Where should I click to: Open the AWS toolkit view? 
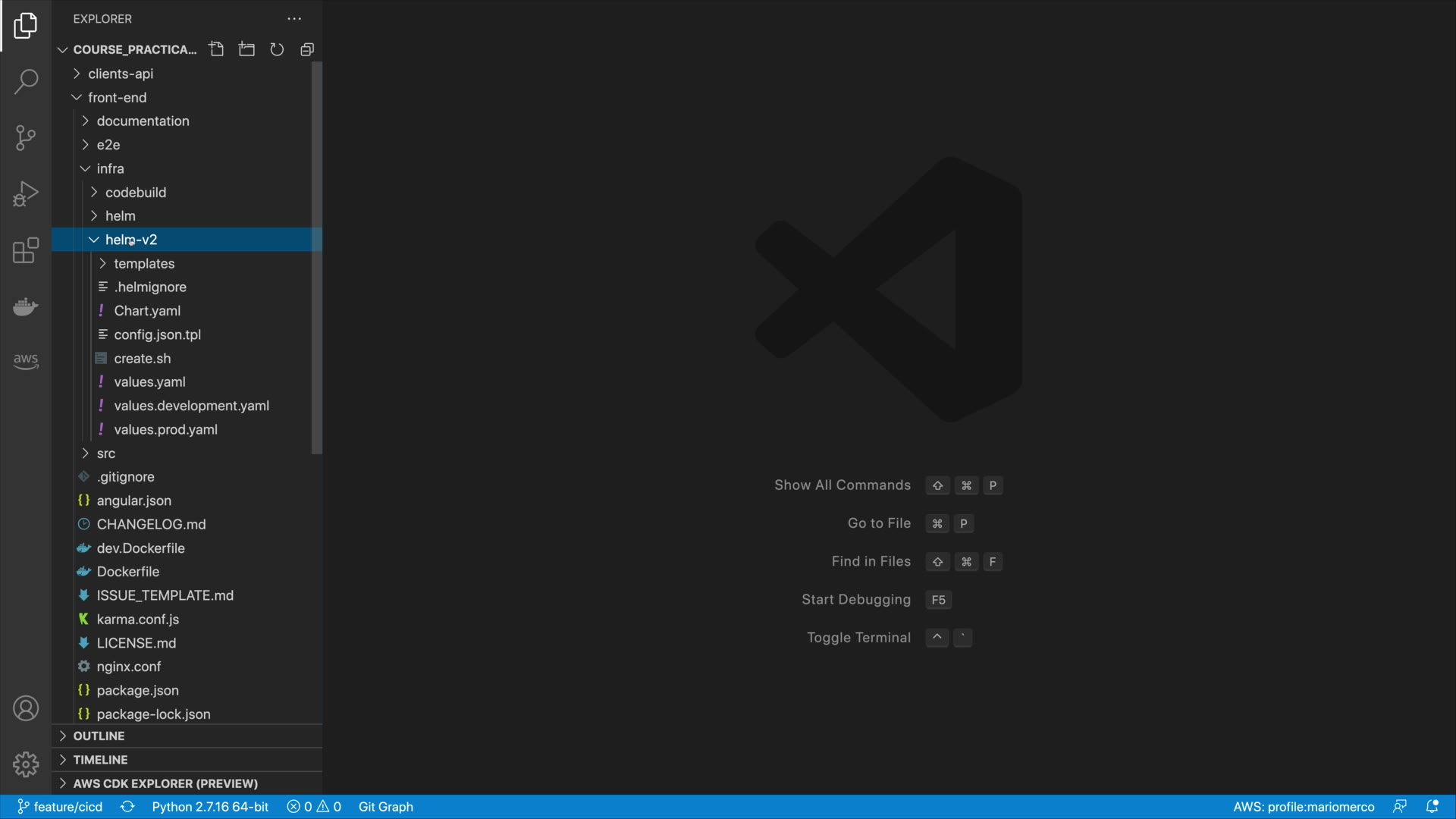26,361
